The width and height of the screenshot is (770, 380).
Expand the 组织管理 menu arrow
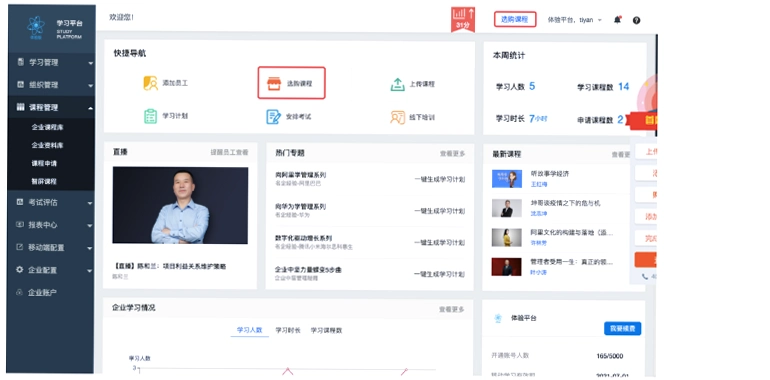(x=90, y=85)
